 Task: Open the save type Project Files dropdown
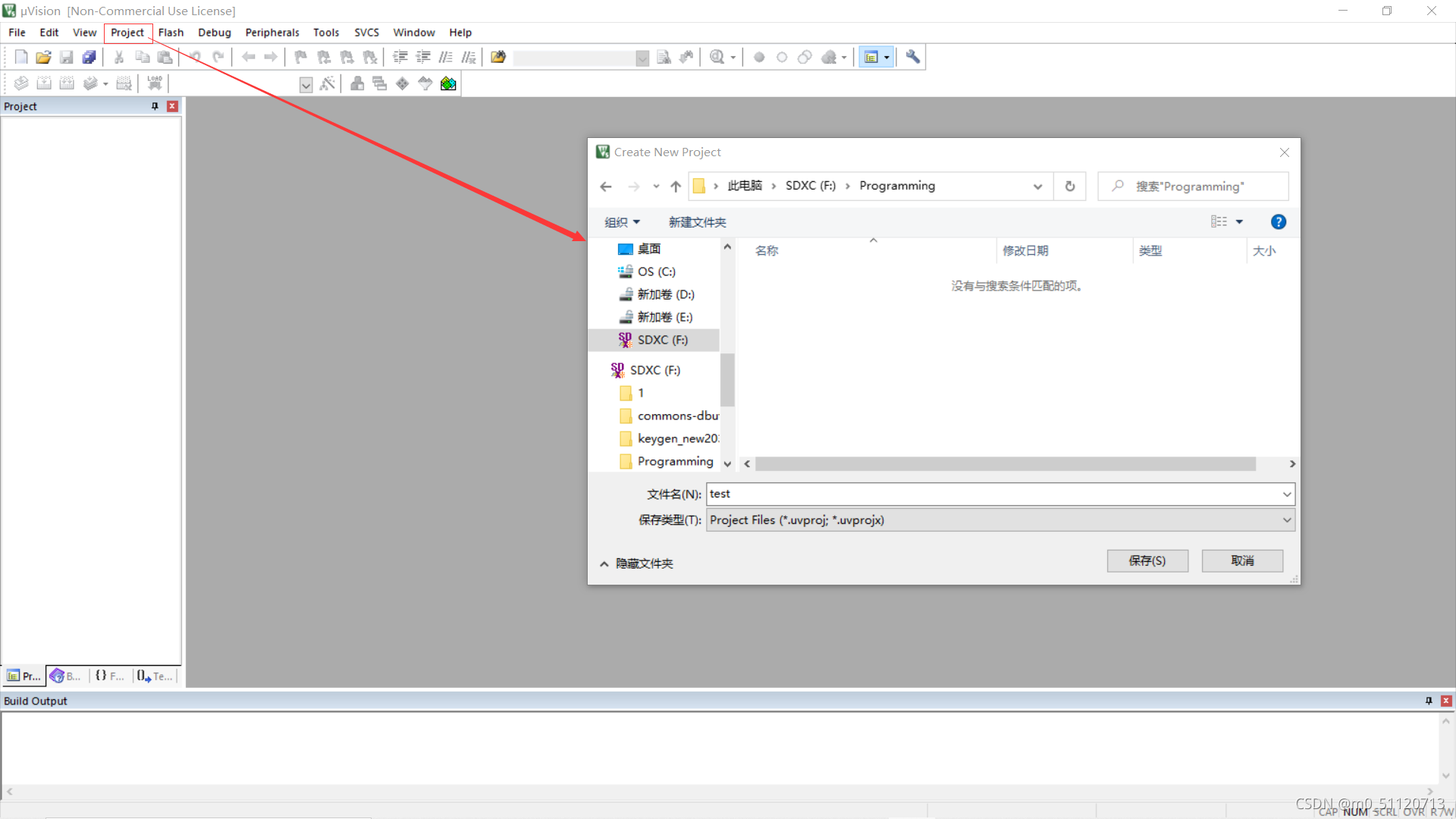1286,520
